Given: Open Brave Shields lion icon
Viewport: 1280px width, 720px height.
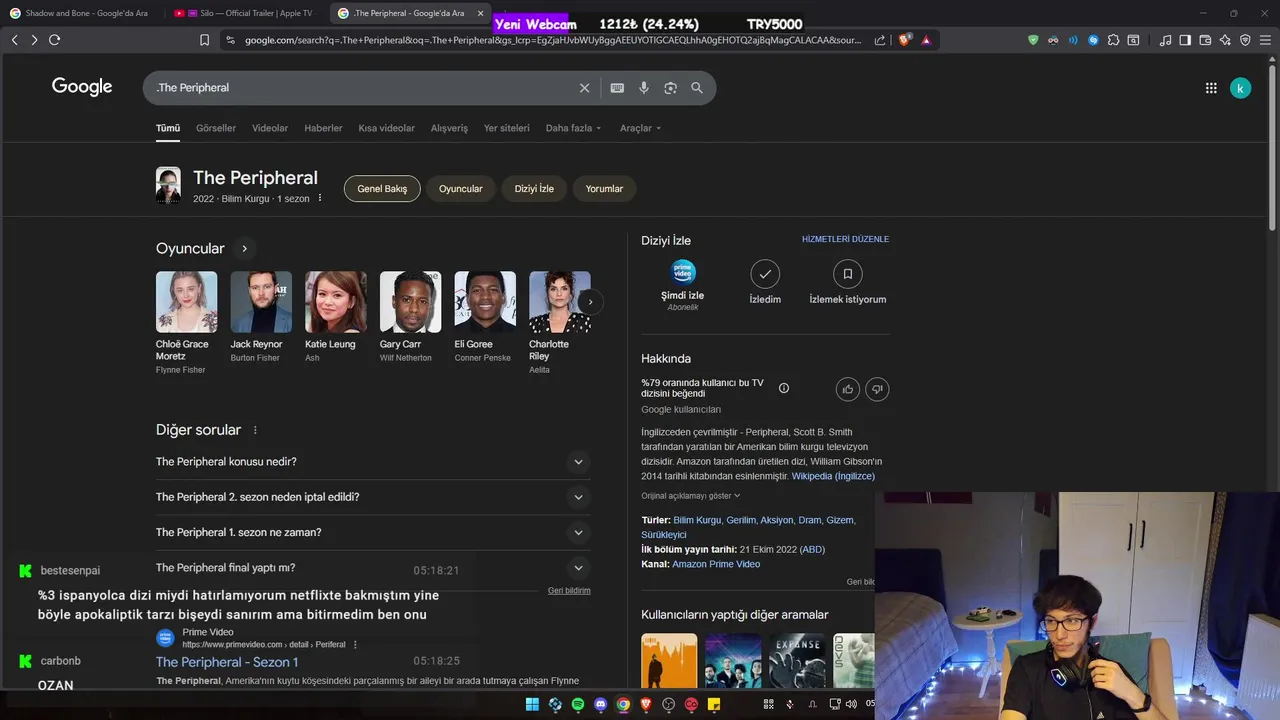Looking at the screenshot, I should [x=905, y=40].
